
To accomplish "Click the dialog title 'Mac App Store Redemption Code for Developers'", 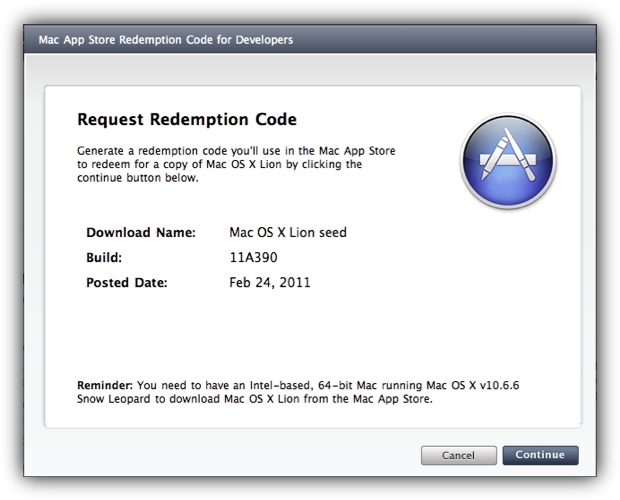I will (166, 40).
